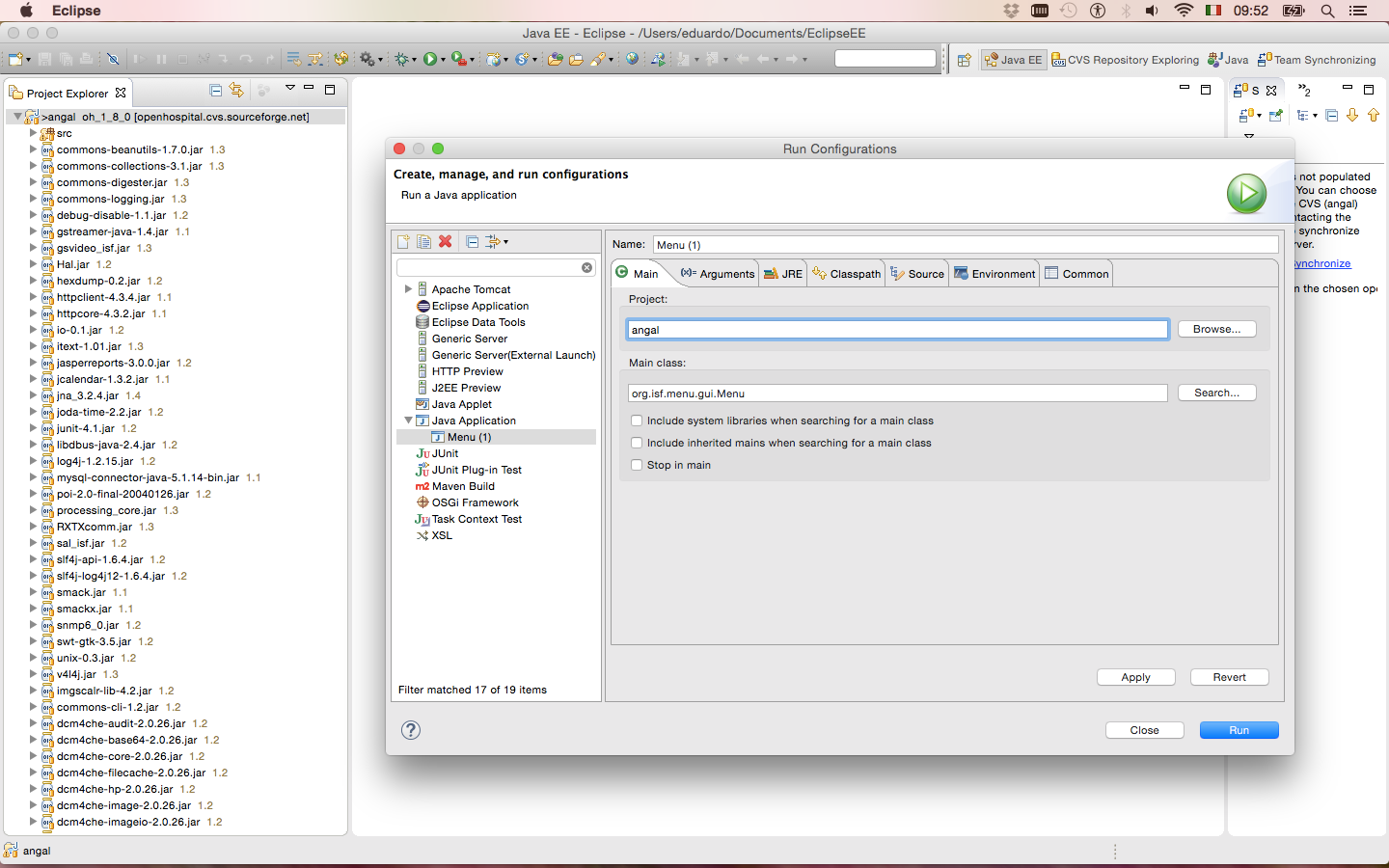
Task: Collapse All in Project Explorer
Action: coord(216,90)
